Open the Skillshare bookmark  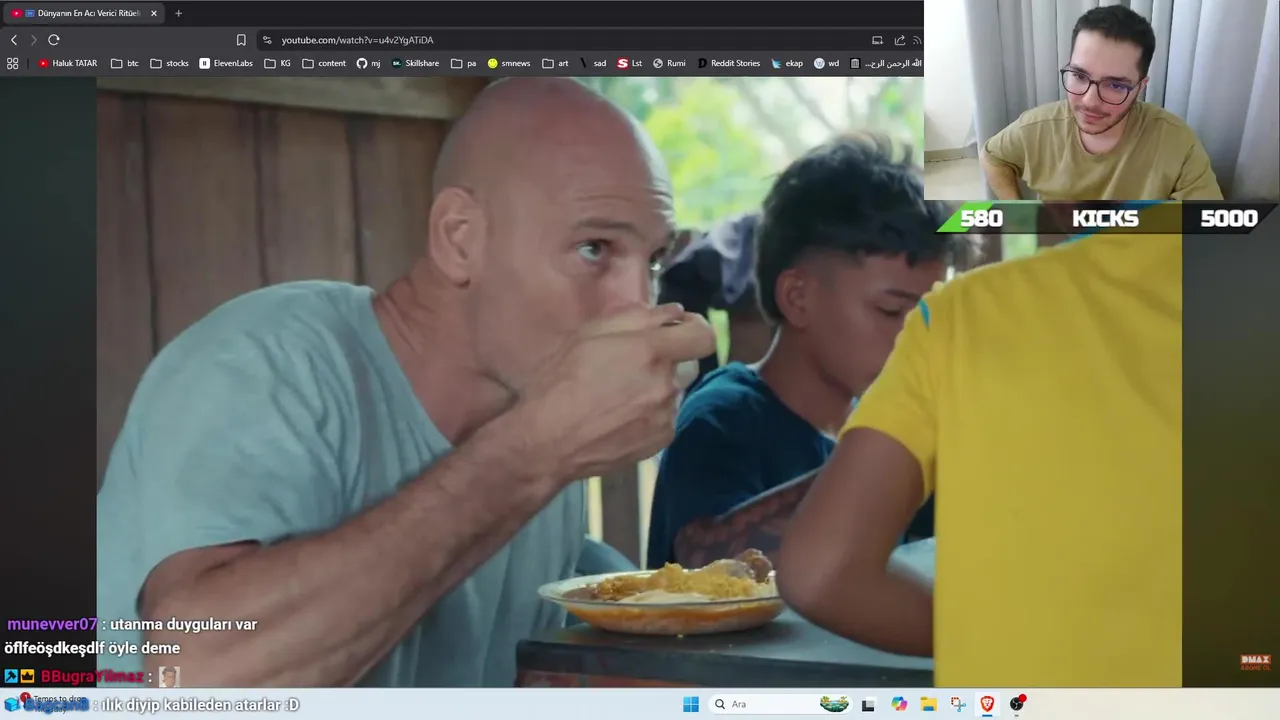point(415,63)
